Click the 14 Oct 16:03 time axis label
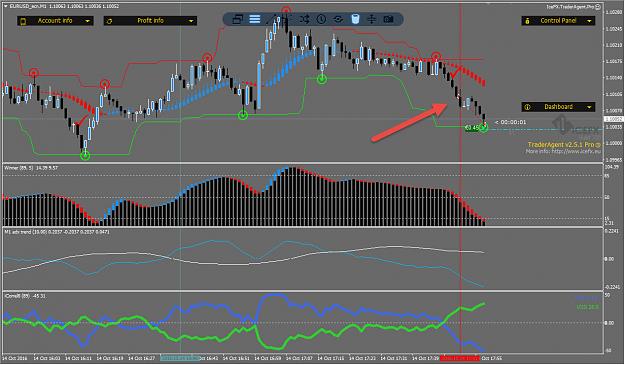The height and width of the screenshot is (365, 625). click(47, 359)
